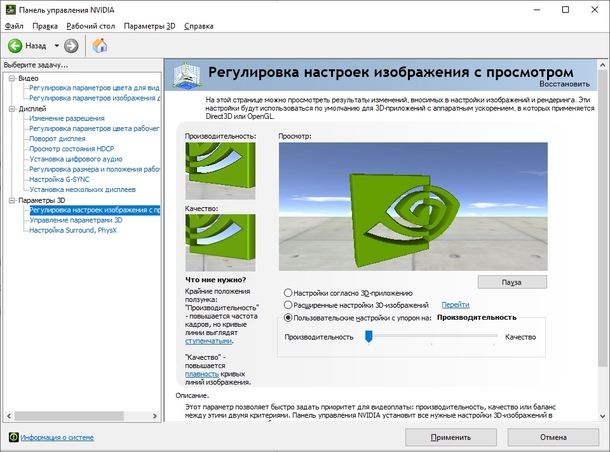Viewport: 610px width, 452px height.
Task: Open Установка нескольких дисплеев
Action: 83,189
